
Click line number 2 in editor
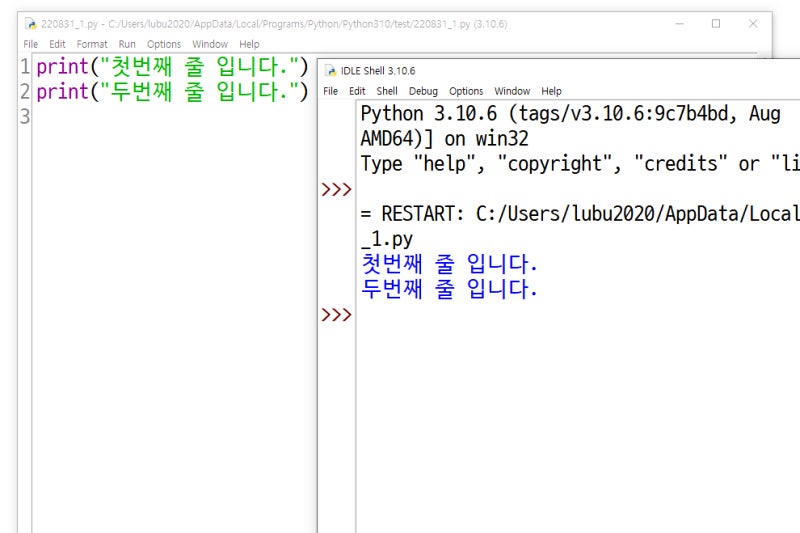tap(25, 92)
